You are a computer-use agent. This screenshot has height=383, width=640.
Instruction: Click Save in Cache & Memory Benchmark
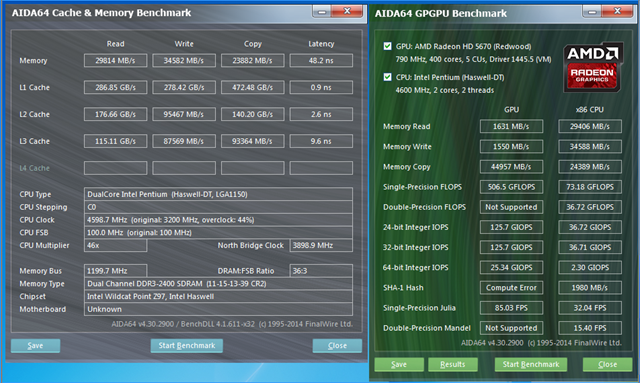(x=36, y=345)
